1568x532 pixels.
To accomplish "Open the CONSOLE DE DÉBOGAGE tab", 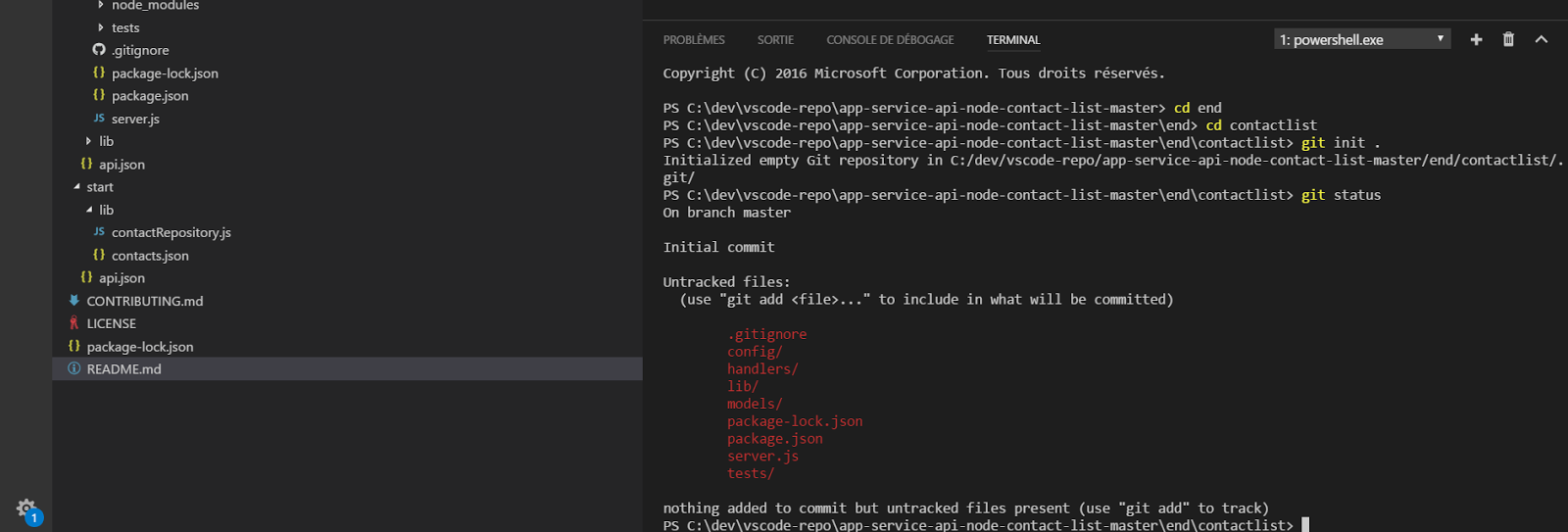I will pyautogui.click(x=890, y=40).
